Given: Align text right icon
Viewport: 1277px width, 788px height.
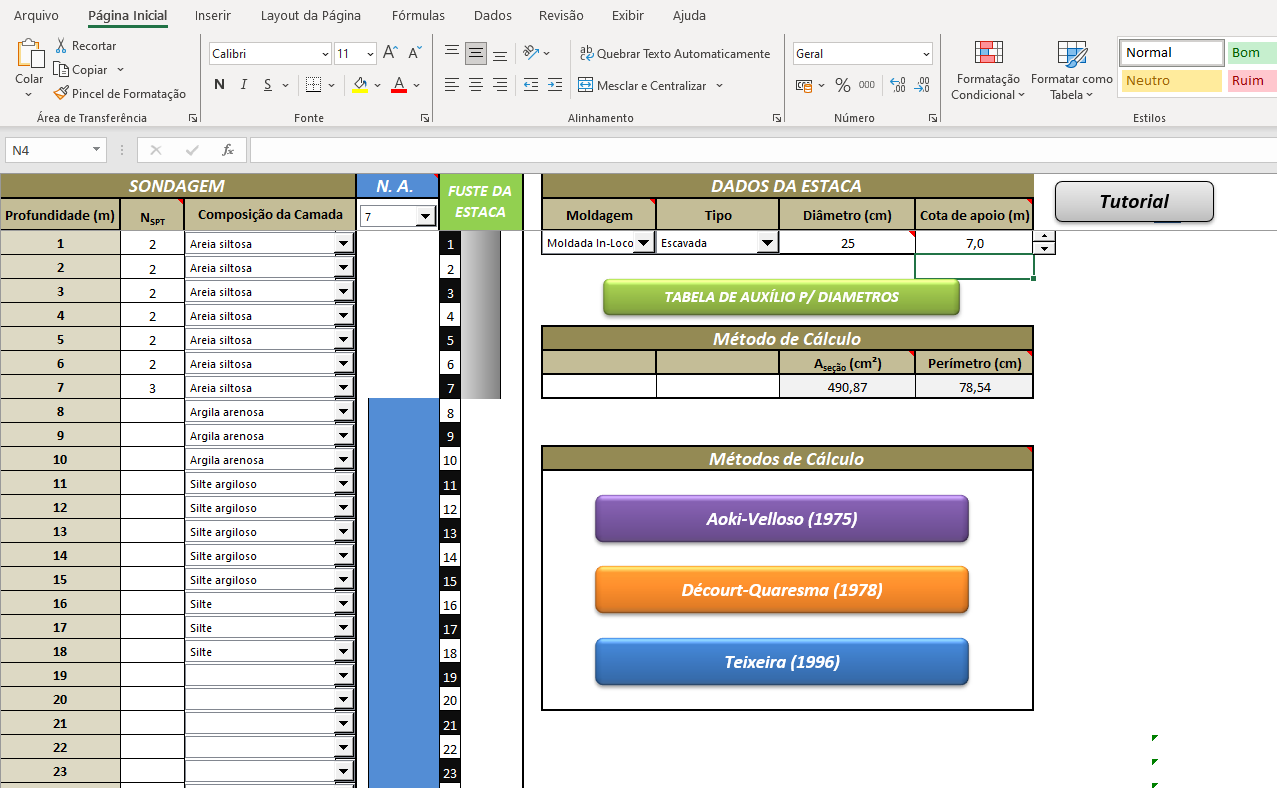Looking at the screenshot, I should click(500, 85).
